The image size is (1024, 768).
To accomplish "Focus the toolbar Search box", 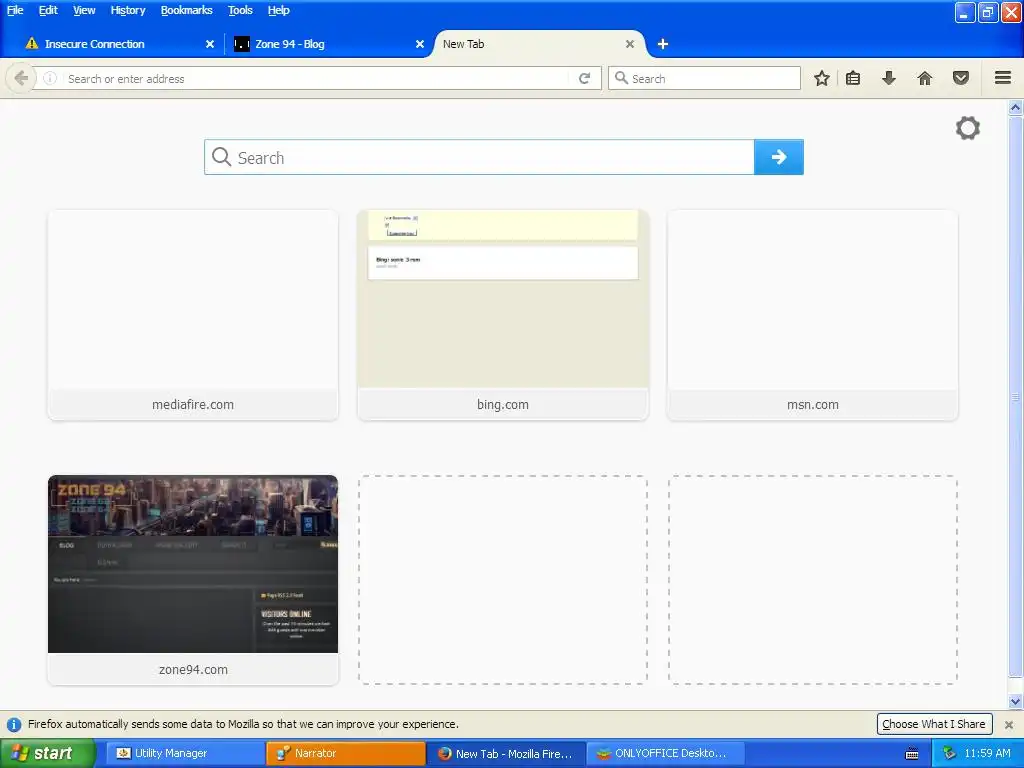I will tap(704, 78).
